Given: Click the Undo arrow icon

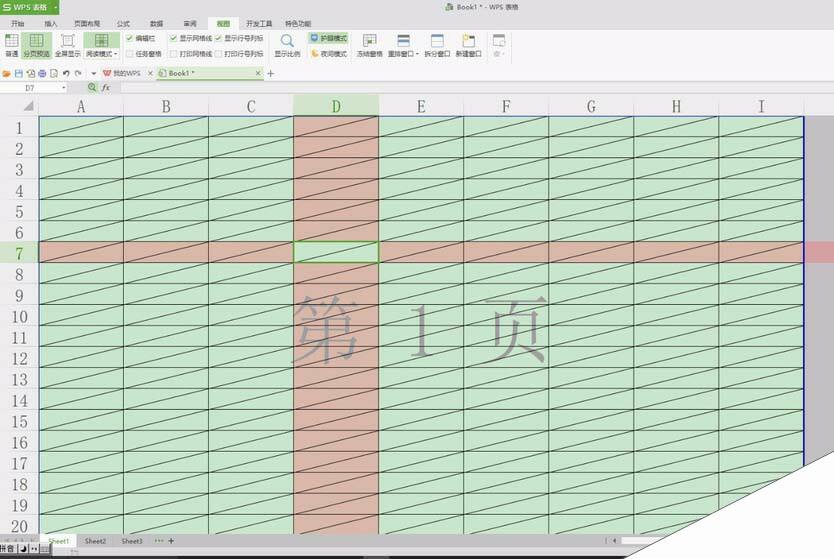Looking at the screenshot, I should tap(66, 73).
